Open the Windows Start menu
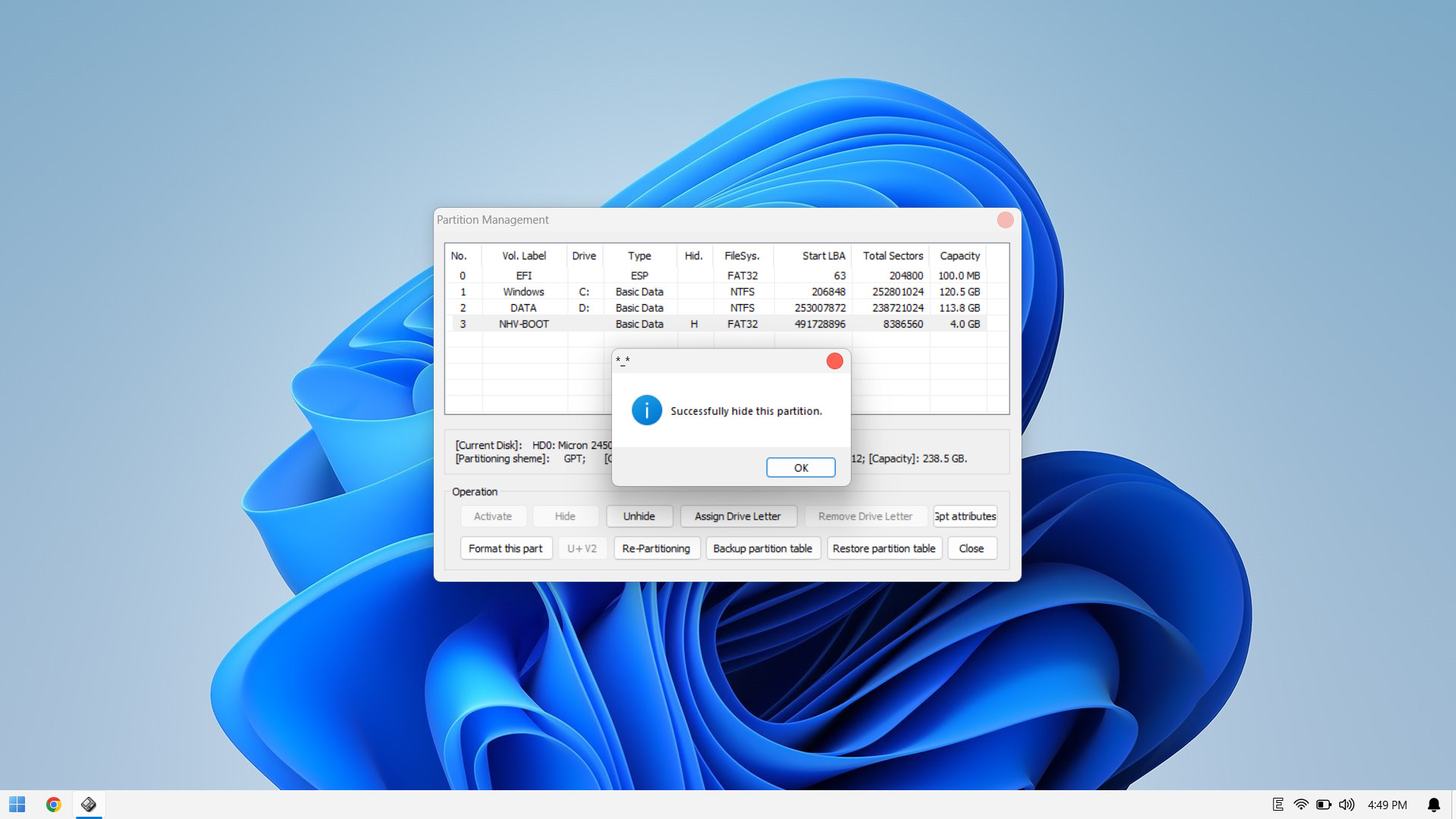 17,805
